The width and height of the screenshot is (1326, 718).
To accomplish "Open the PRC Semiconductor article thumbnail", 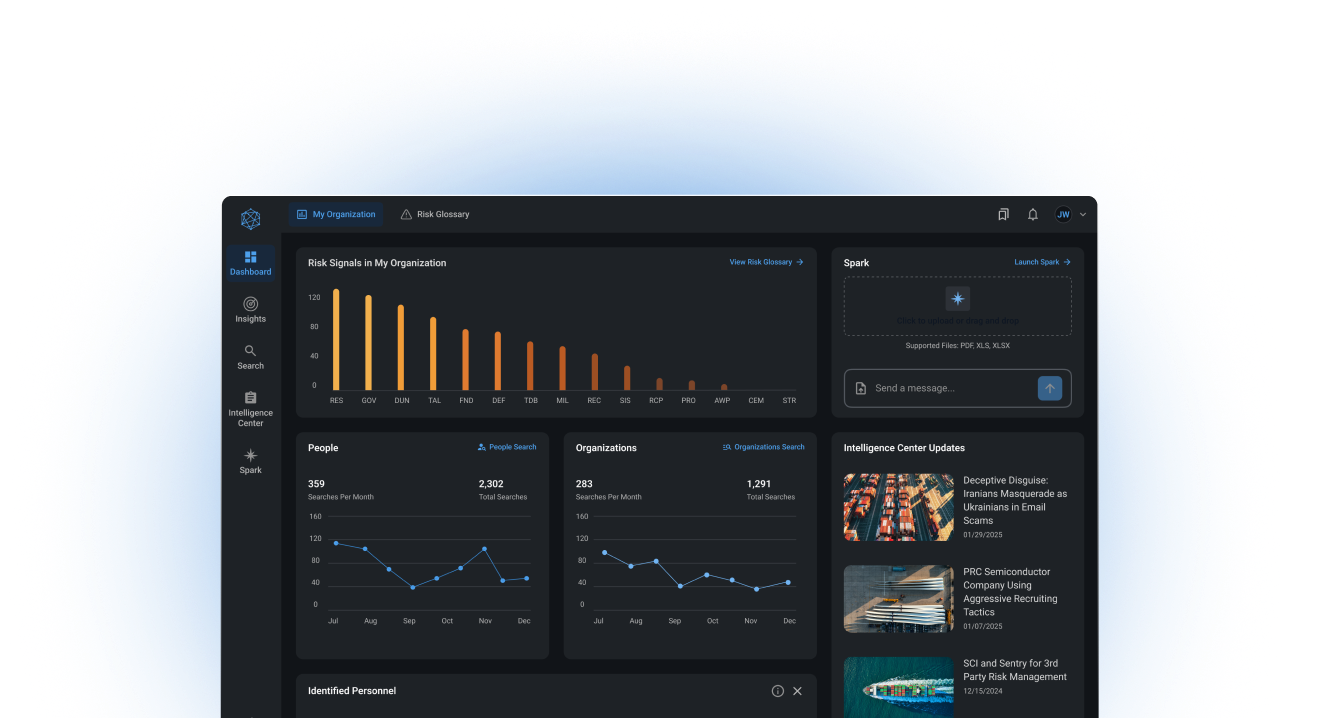I will click(898, 599).
